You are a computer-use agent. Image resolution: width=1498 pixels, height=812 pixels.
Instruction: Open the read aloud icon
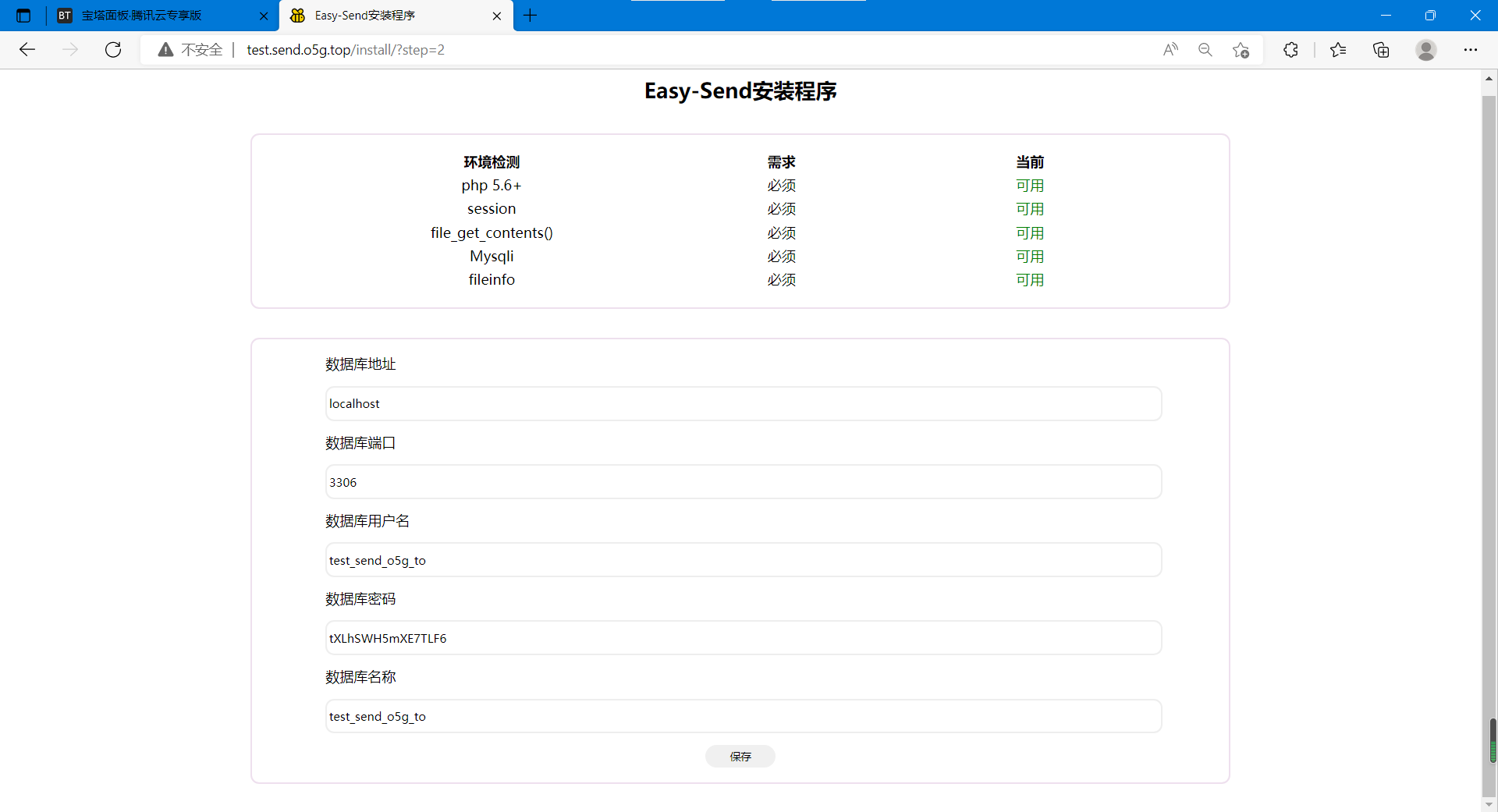(1170, 50)
